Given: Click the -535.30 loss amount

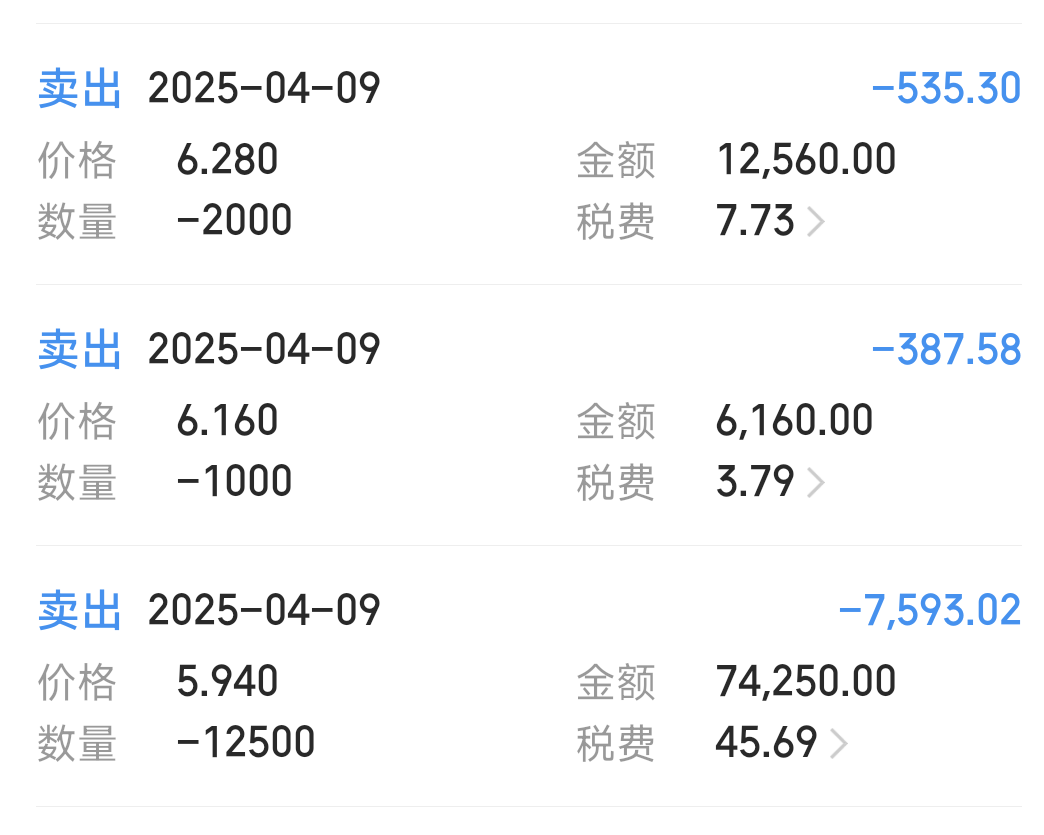Looking at the screenshot, I should click(946, 88).
